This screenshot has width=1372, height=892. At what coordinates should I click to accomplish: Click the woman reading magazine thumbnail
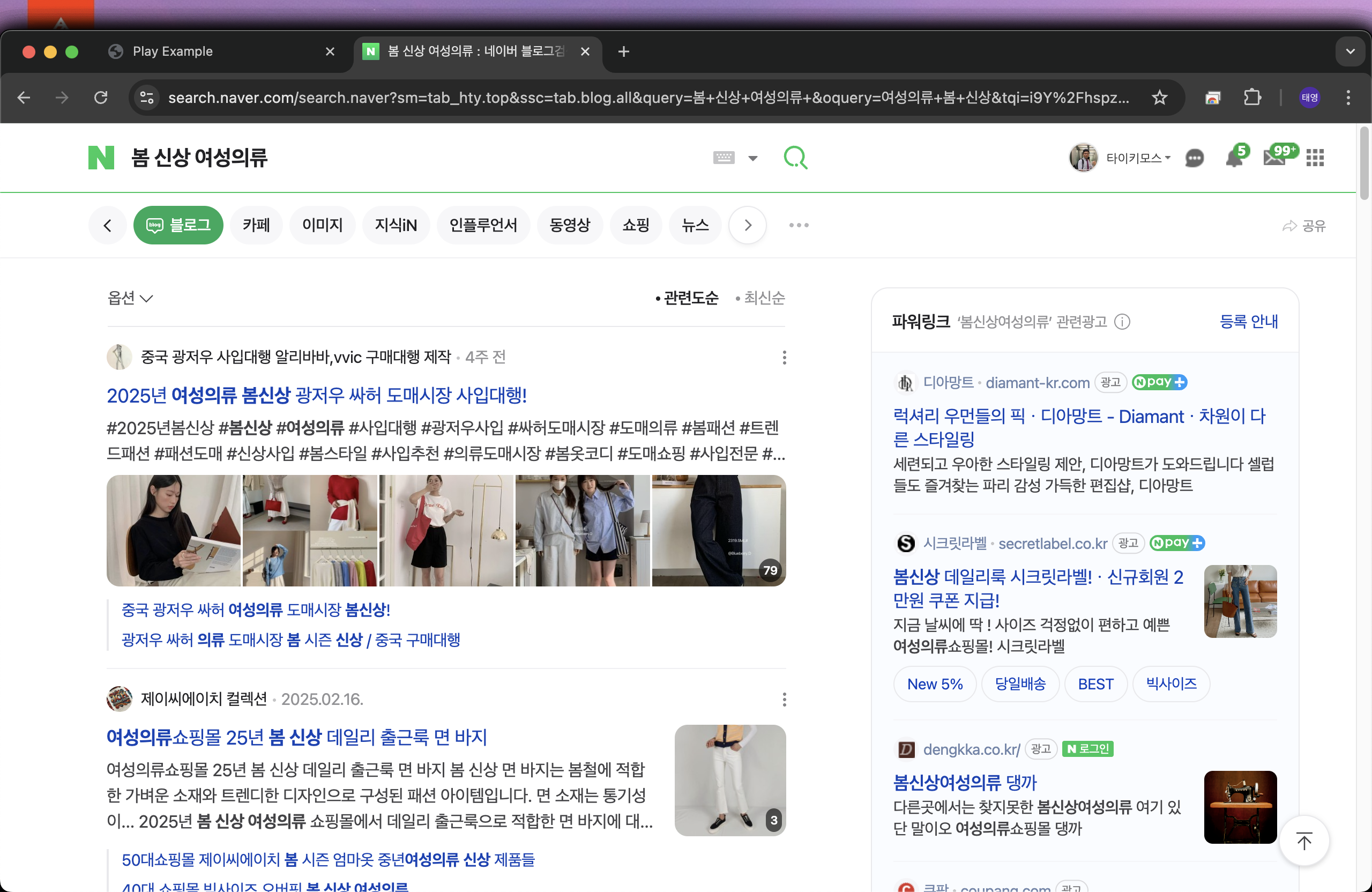click(174, 531)
